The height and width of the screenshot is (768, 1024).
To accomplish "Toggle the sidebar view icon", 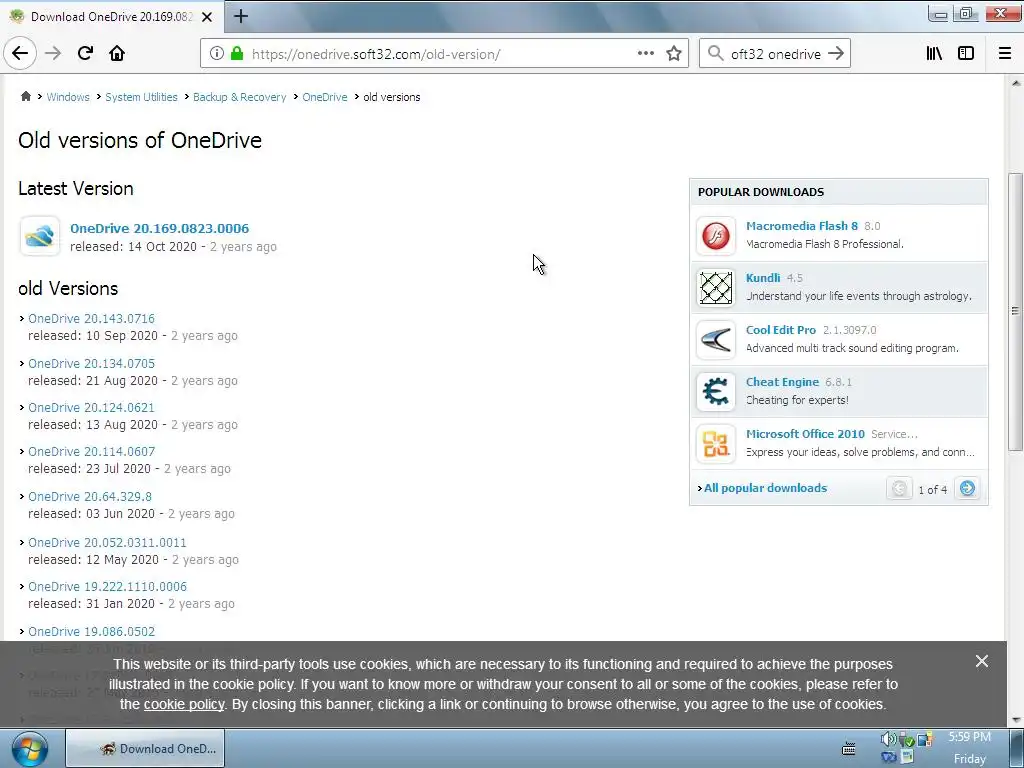I will pyautogui.click(x=966, y=54).
